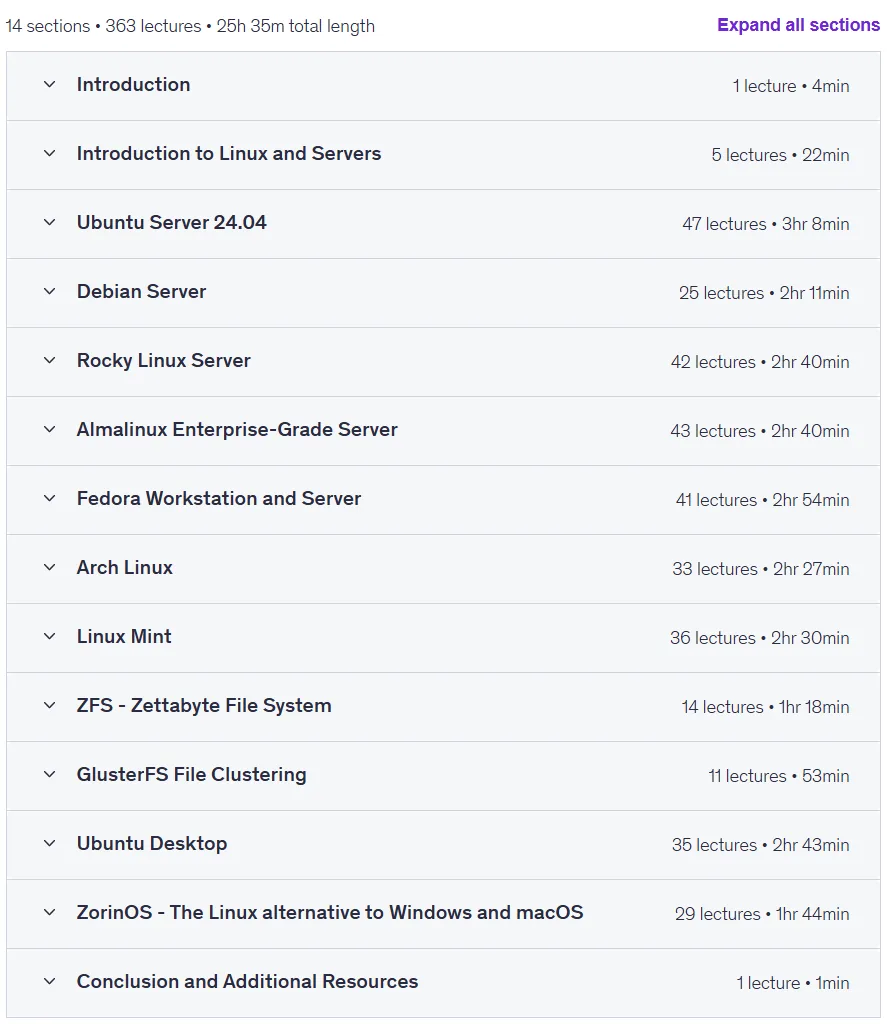The width and height of the screenshot is (887, 1024).
Task: Click Almalinux Enterprise-Grade Server chevron
Action: 50,429
